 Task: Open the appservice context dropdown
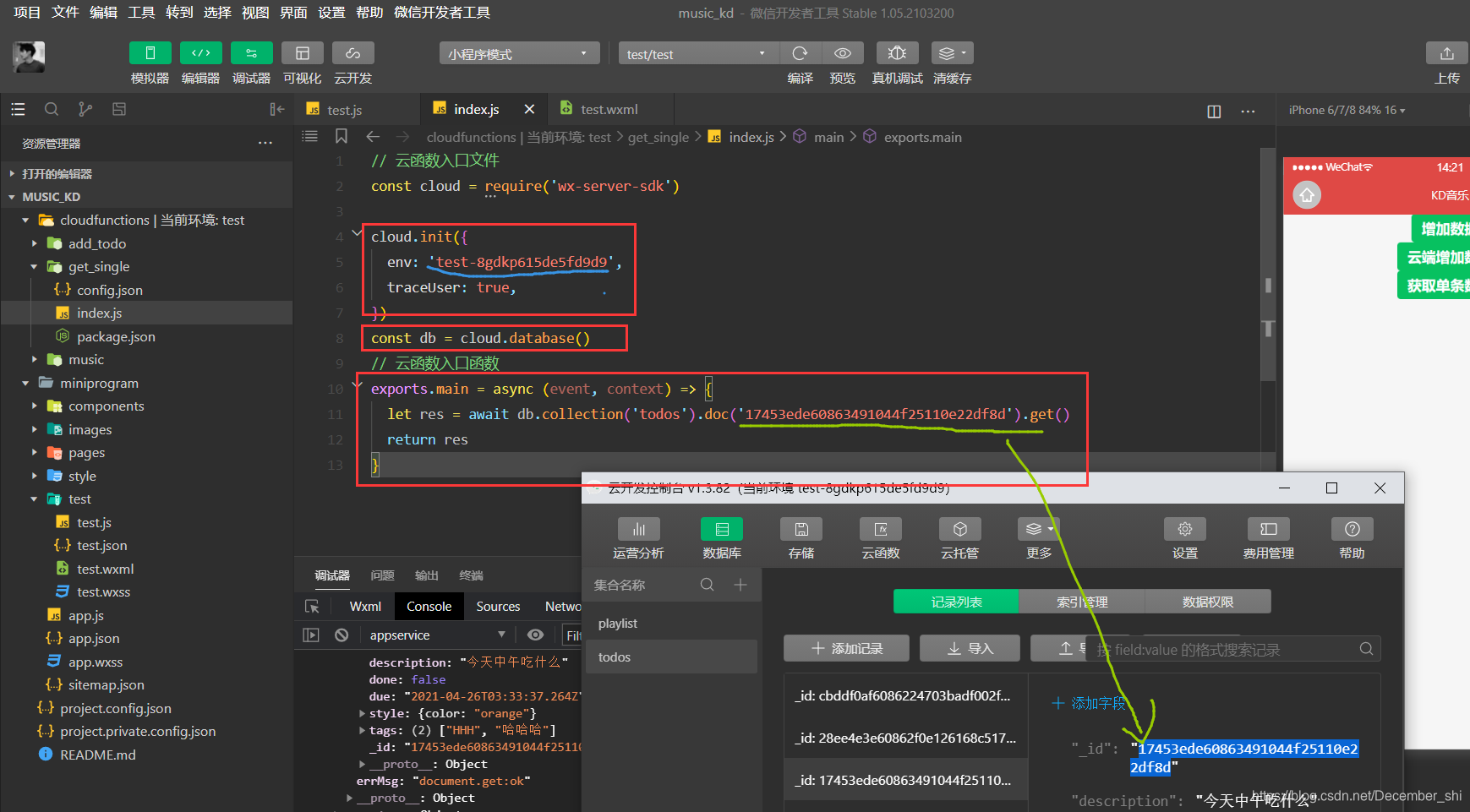tap(438, 635)
